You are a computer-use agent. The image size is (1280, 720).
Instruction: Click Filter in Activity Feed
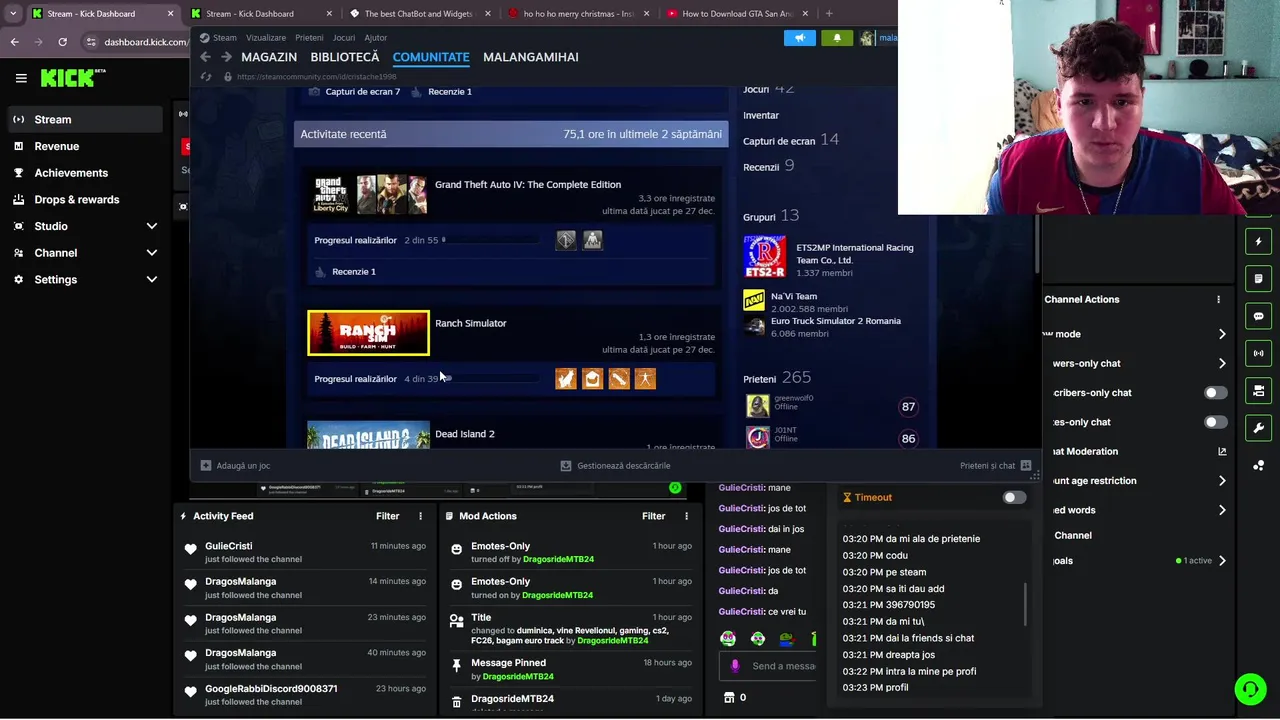click(x=387, y=516)
